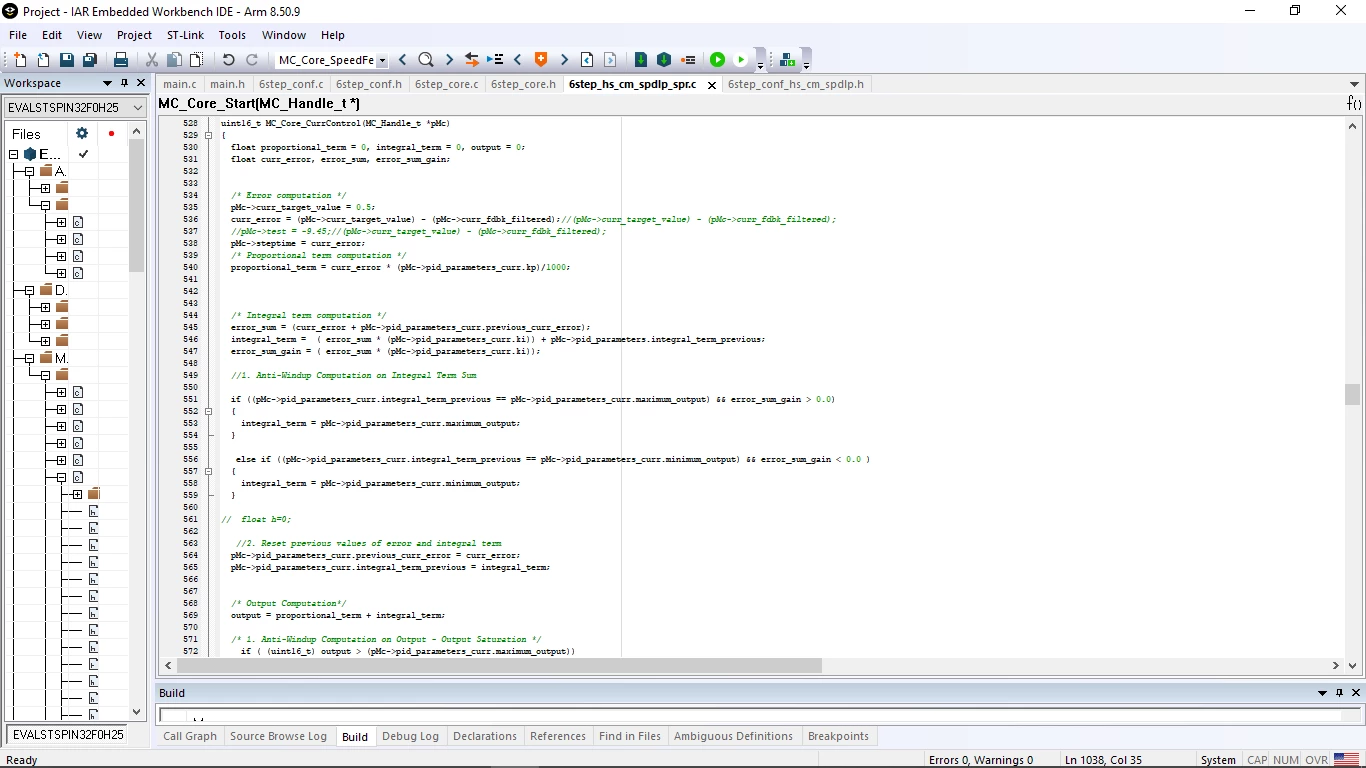Redo the edit from the toolbar

click(x=251, y=60)
